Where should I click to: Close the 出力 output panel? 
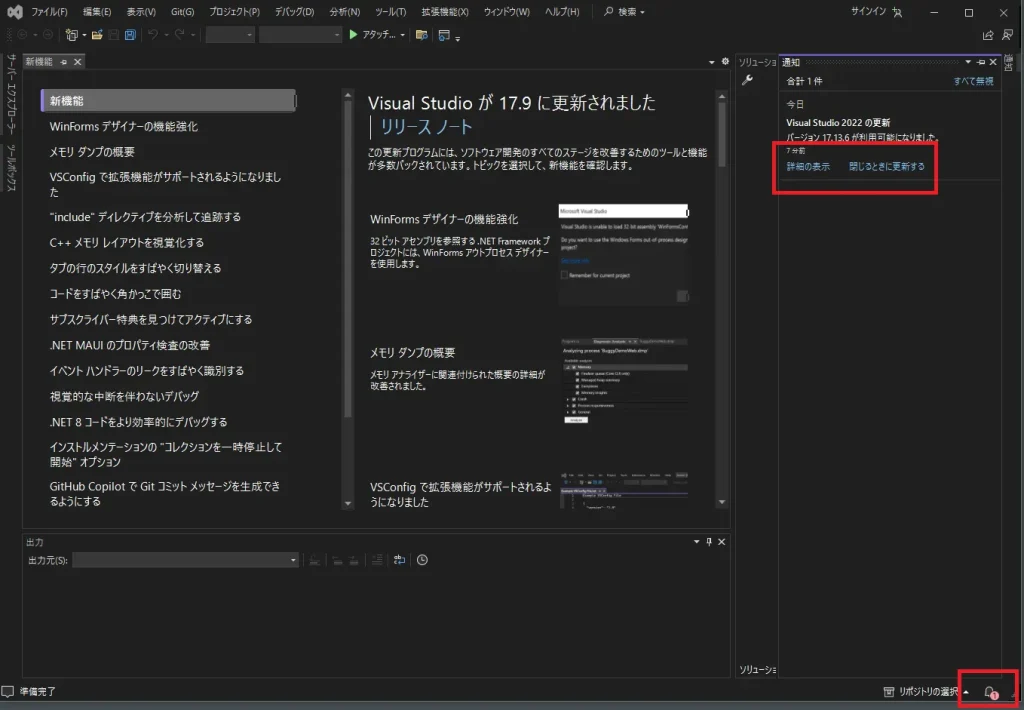722,541
